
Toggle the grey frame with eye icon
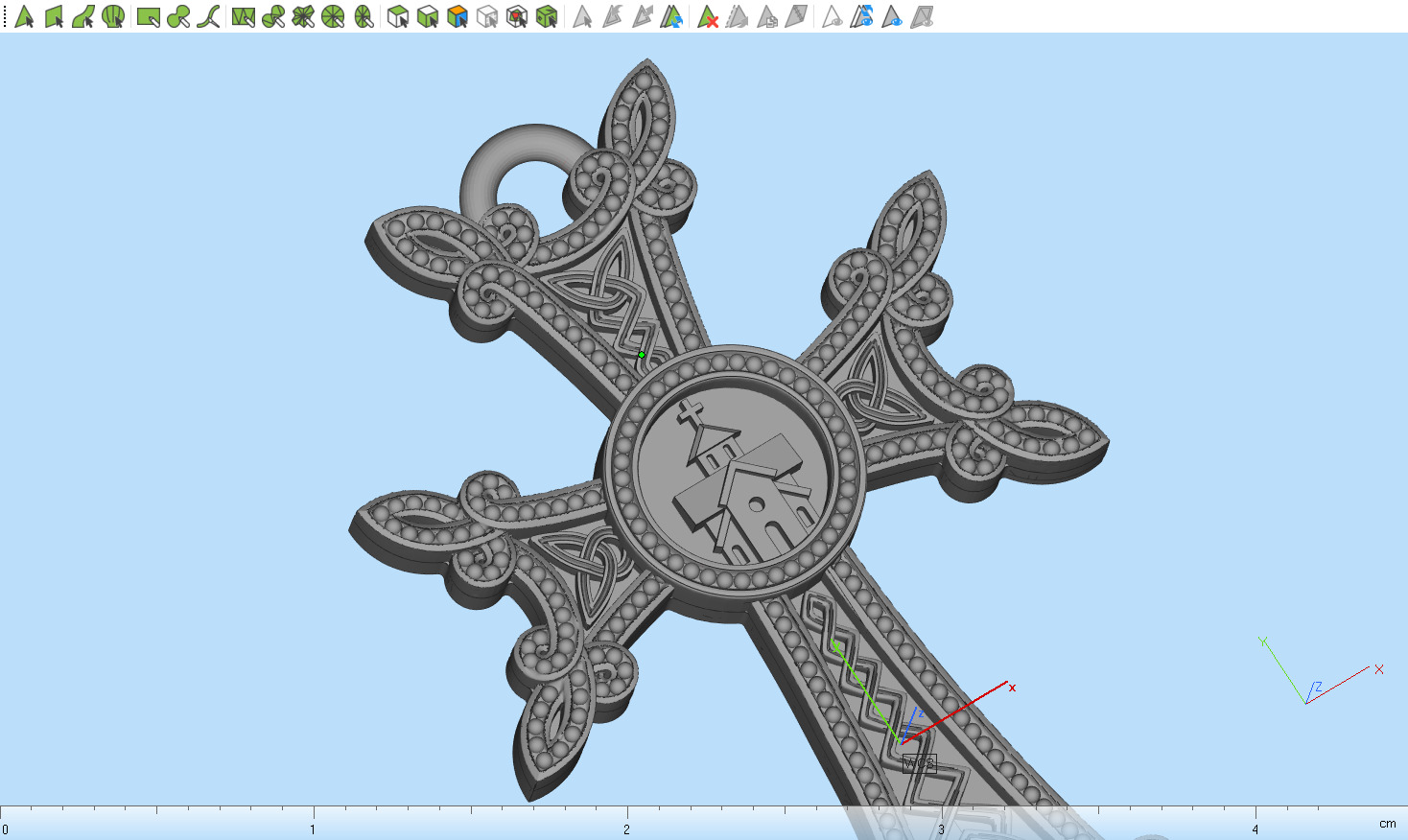(x=922, y=16)
